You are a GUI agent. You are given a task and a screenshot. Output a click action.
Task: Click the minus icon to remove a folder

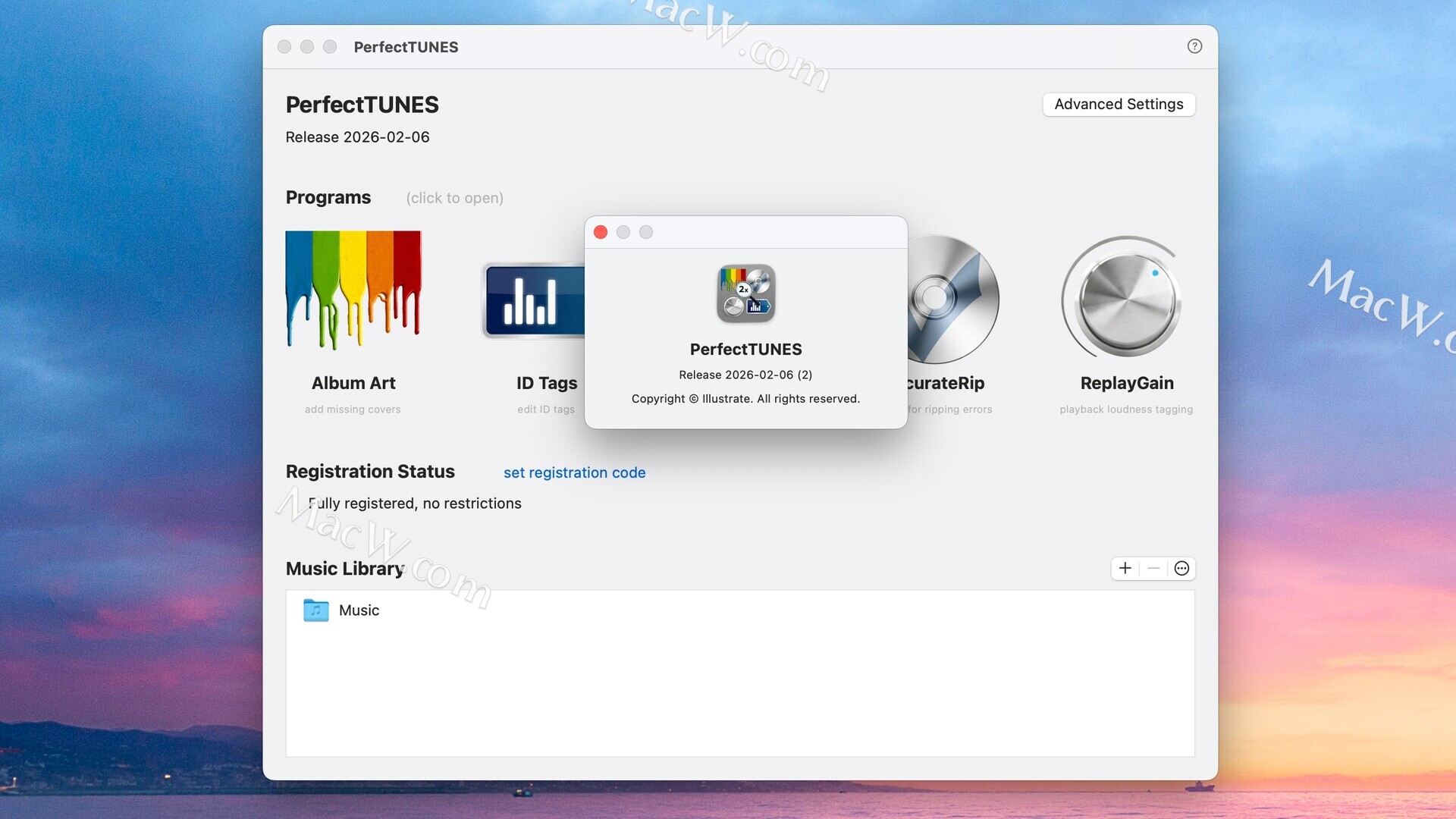(x=1153, y=569)
